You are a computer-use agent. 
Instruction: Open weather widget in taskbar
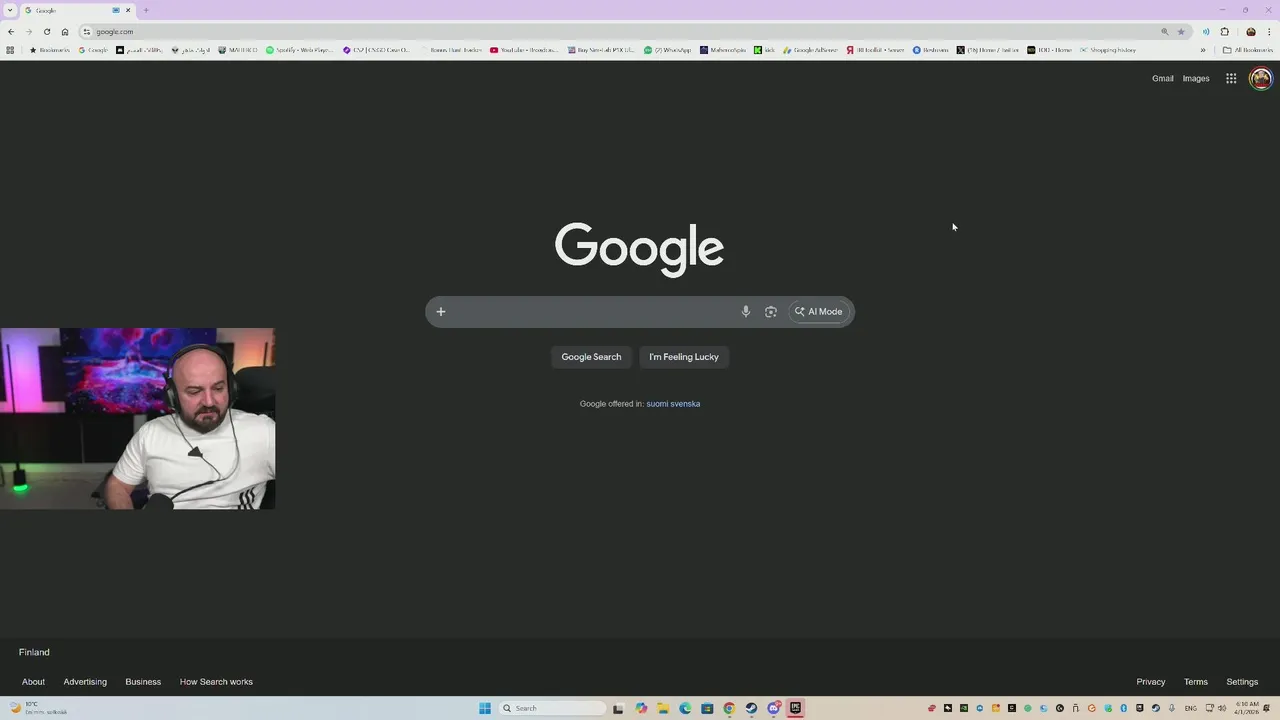(x=38, y=708)
